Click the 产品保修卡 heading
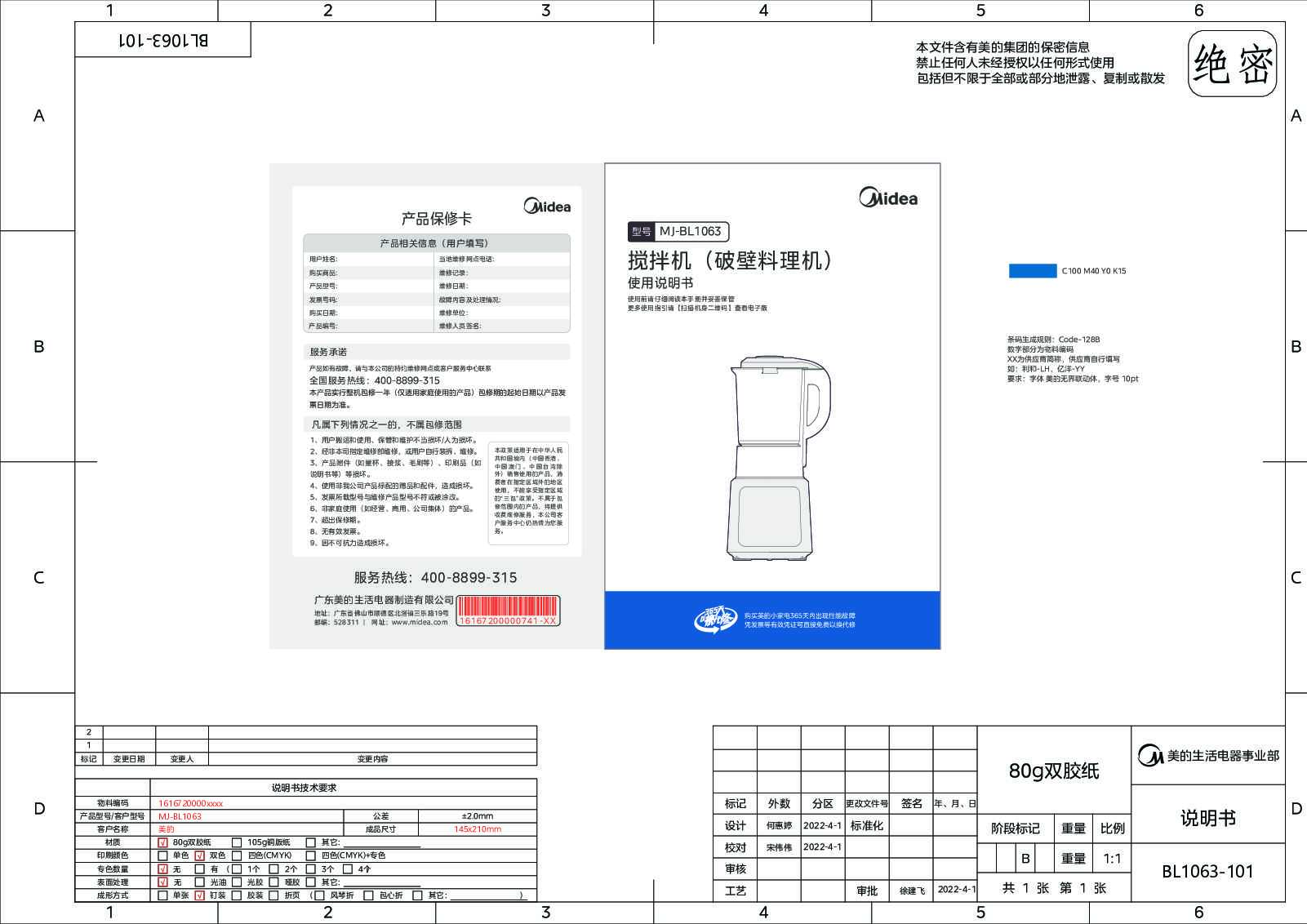This screenshot has height=924, width=1307. pyautogui.click(x=437, y=219)
